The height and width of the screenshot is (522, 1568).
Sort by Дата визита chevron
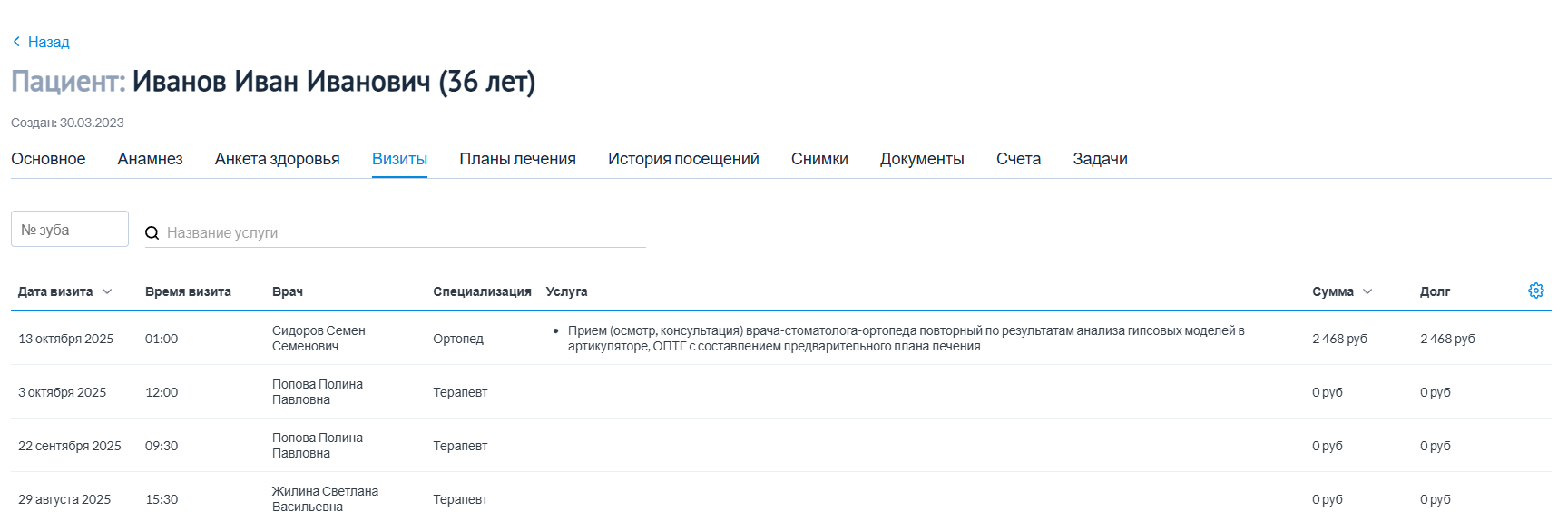pyautogui.click(x=107, y=291)
